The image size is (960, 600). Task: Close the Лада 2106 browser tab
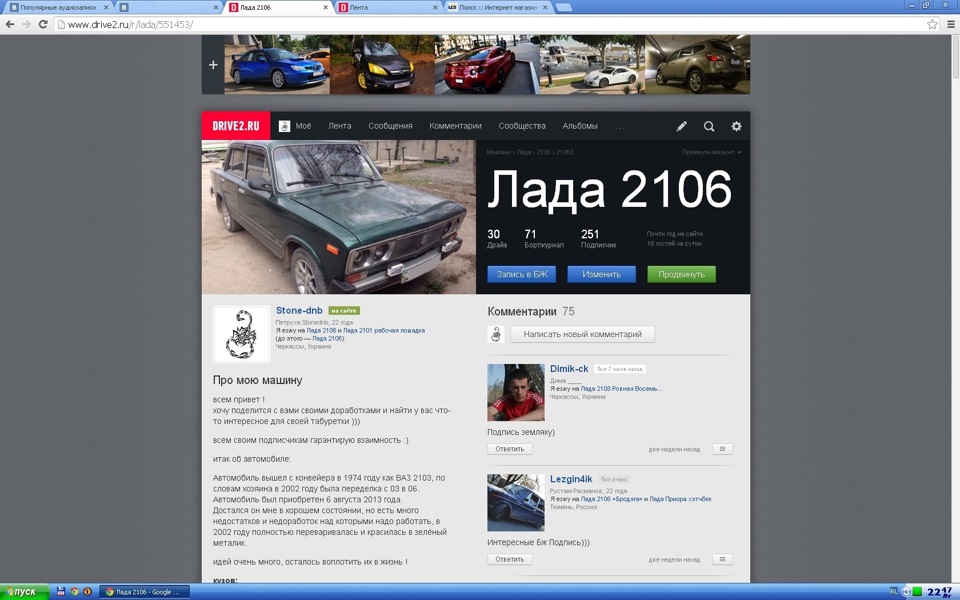pyautogui.click(x=326, y=7)
